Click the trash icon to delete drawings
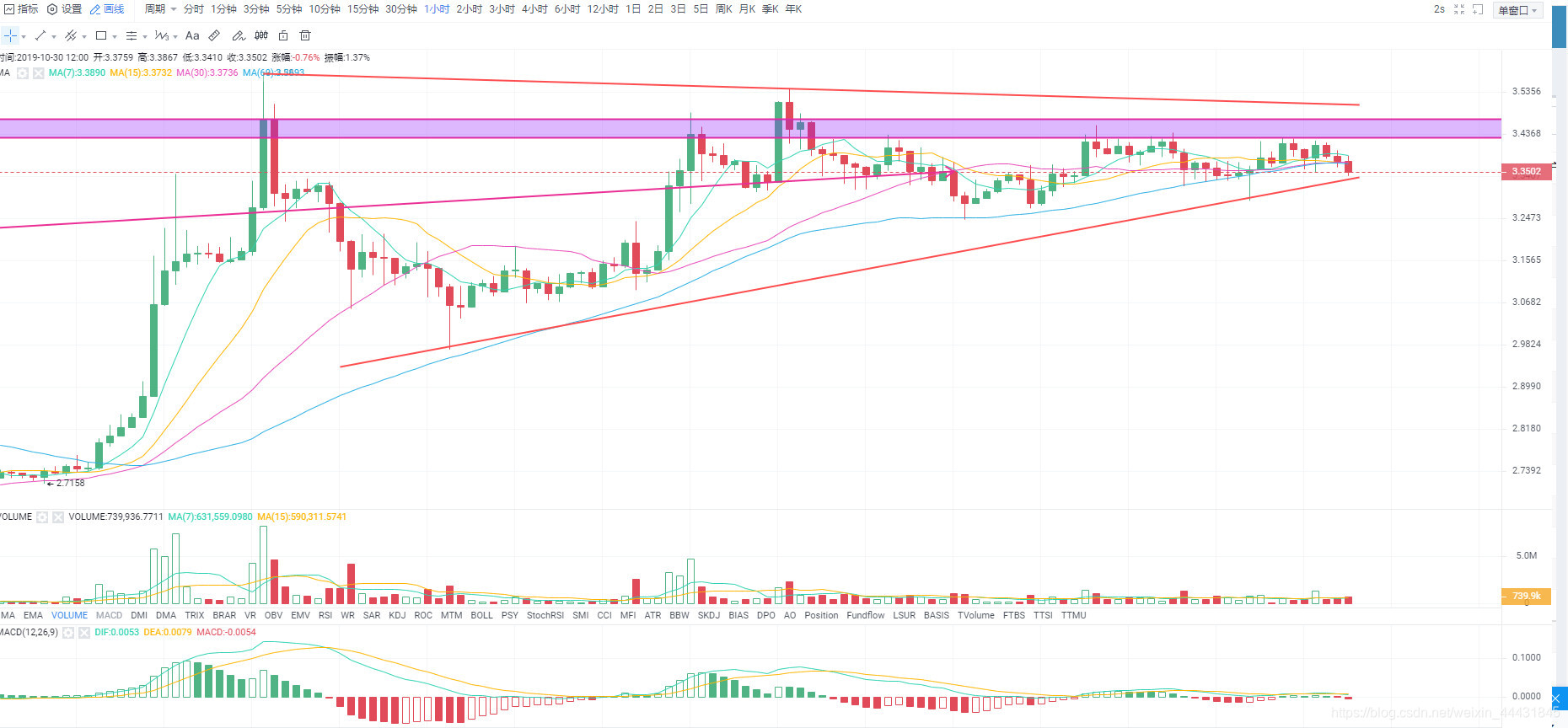Viewport: 1568px width, 728px height. pyautogui.click(x=305, y=35)
